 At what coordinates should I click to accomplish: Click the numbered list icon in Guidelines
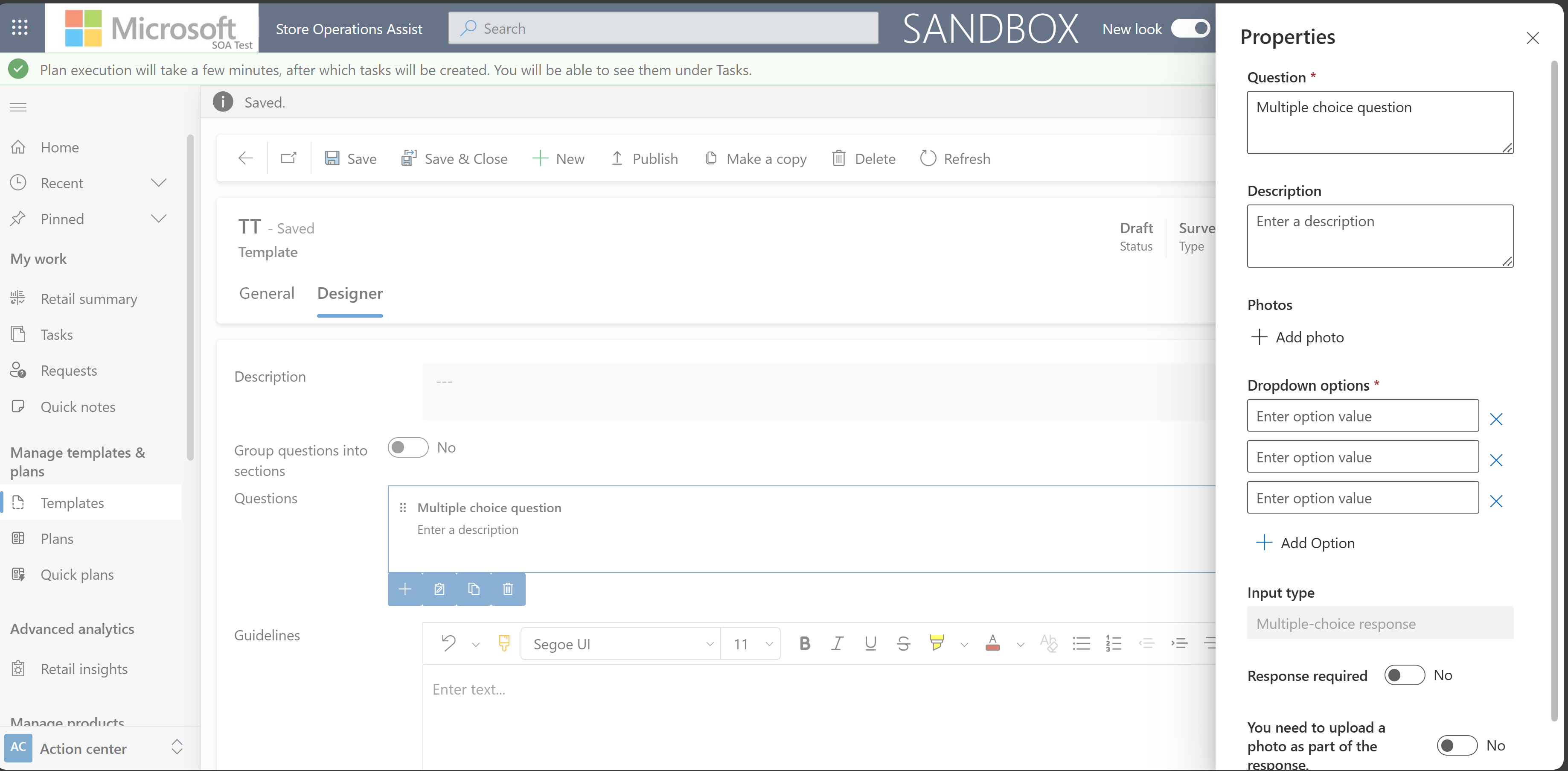click(1113, 643)
